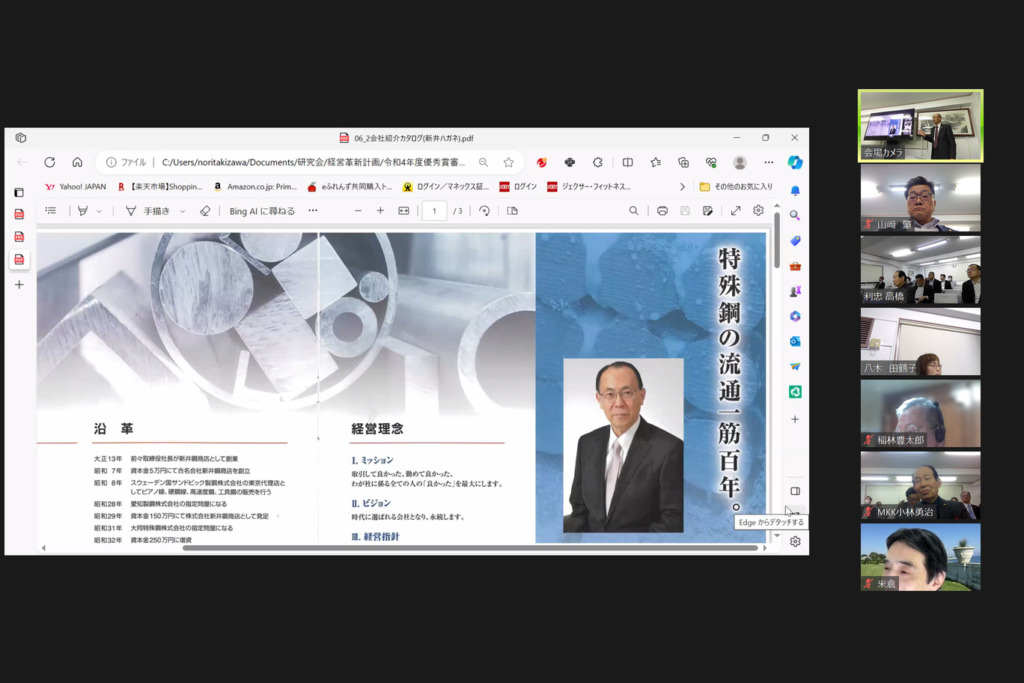Click the PDF page number field
1024x683 pixels.
434,211
